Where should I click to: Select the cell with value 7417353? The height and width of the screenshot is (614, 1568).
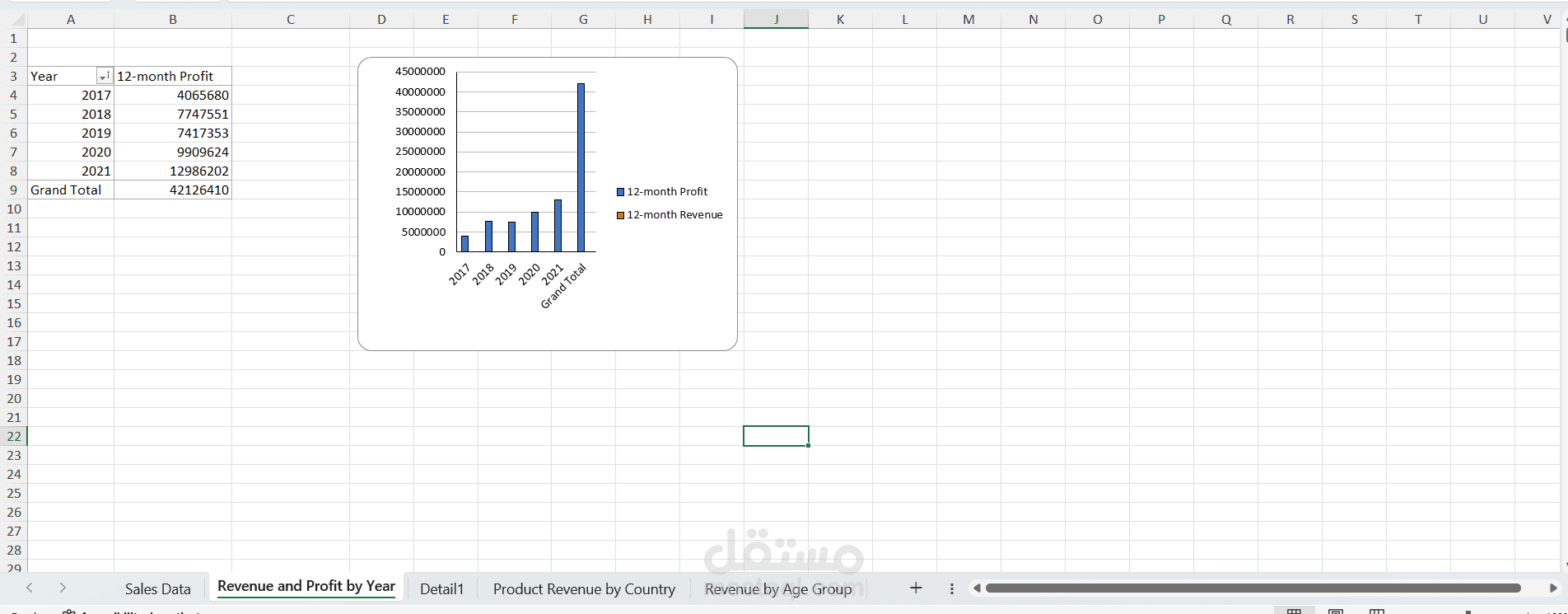(173, 133)
